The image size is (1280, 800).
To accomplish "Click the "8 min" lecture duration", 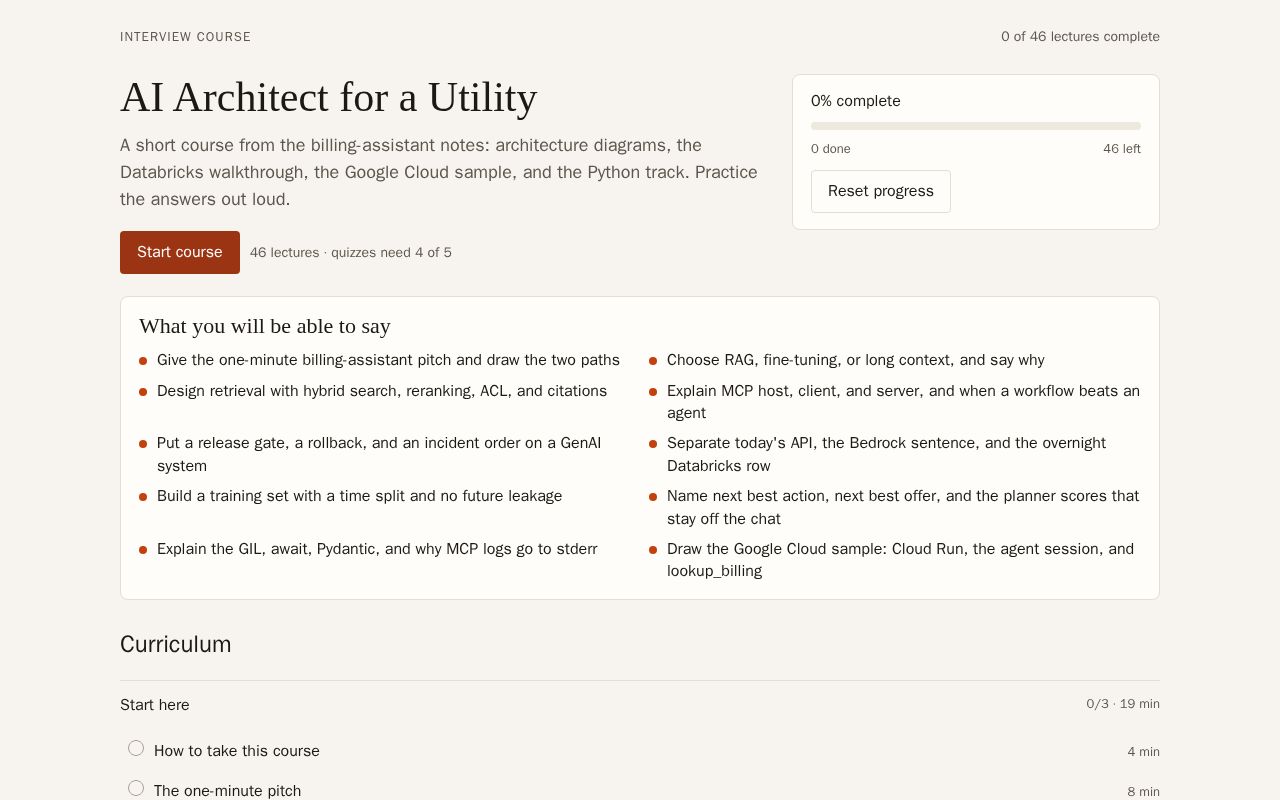I will 1144,792.
